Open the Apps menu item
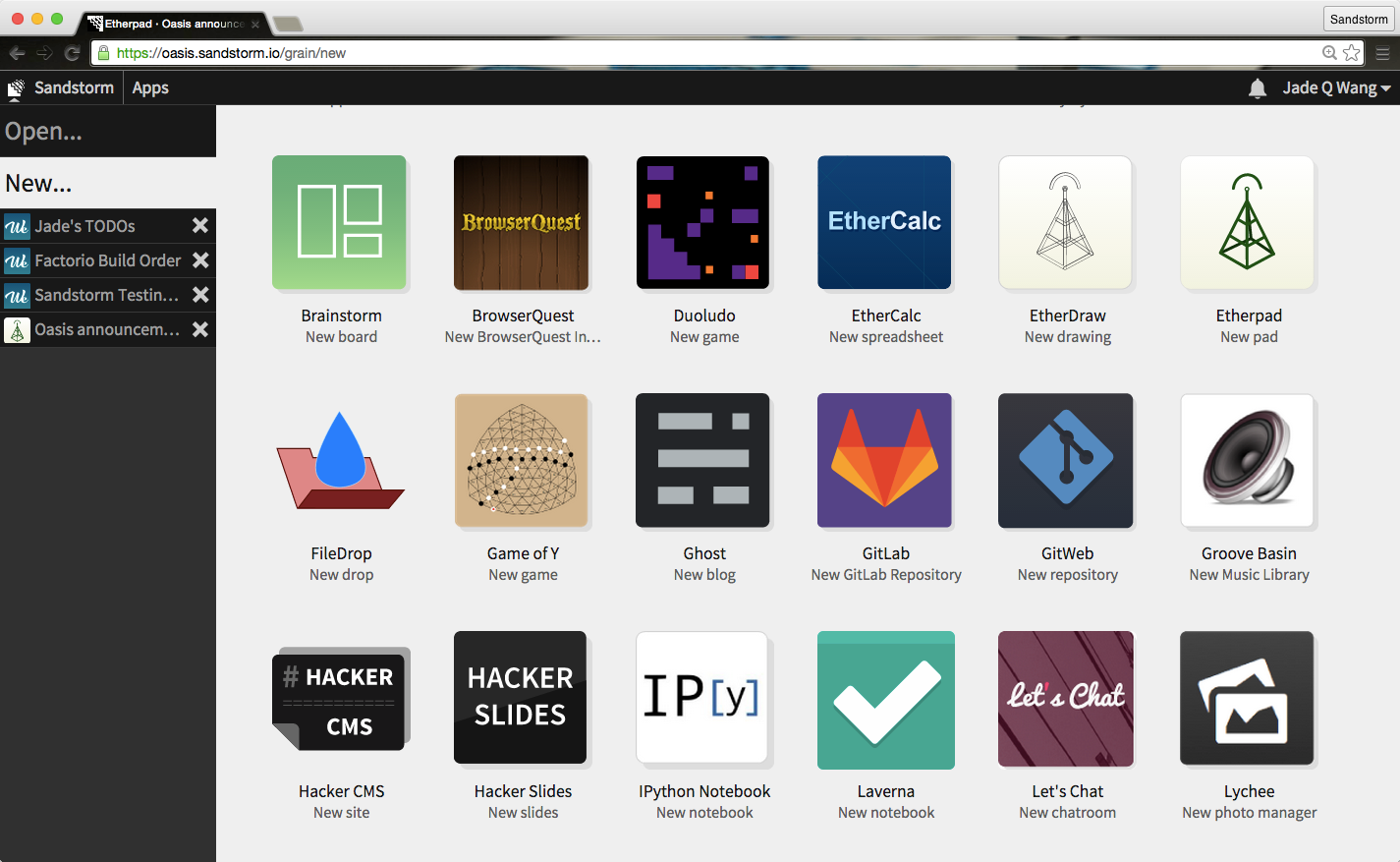Image resolution: width=1400 pixels, height=862 pixels. coord(150,88)
